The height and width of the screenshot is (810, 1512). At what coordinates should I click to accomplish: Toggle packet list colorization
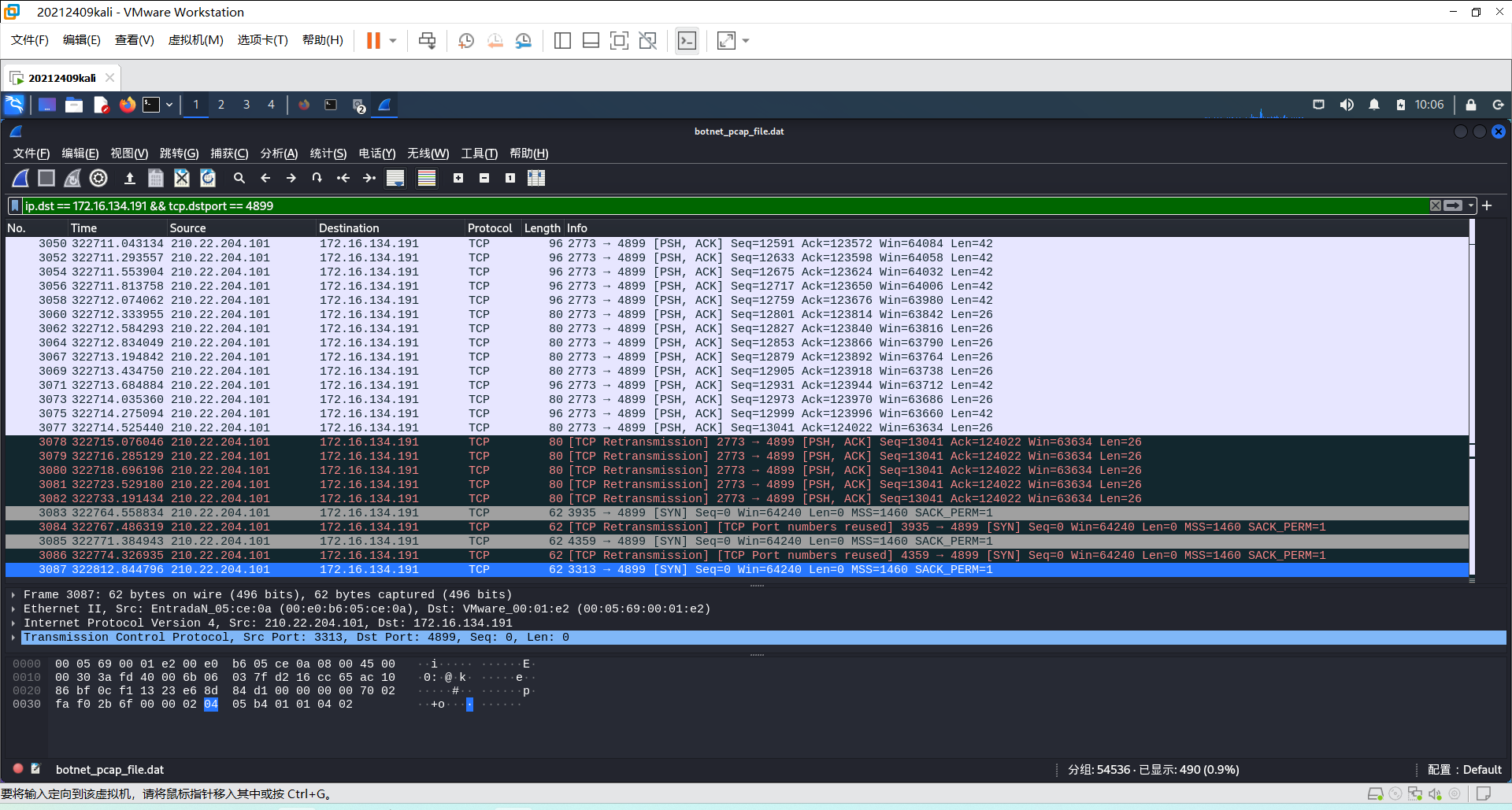[427, 179]
